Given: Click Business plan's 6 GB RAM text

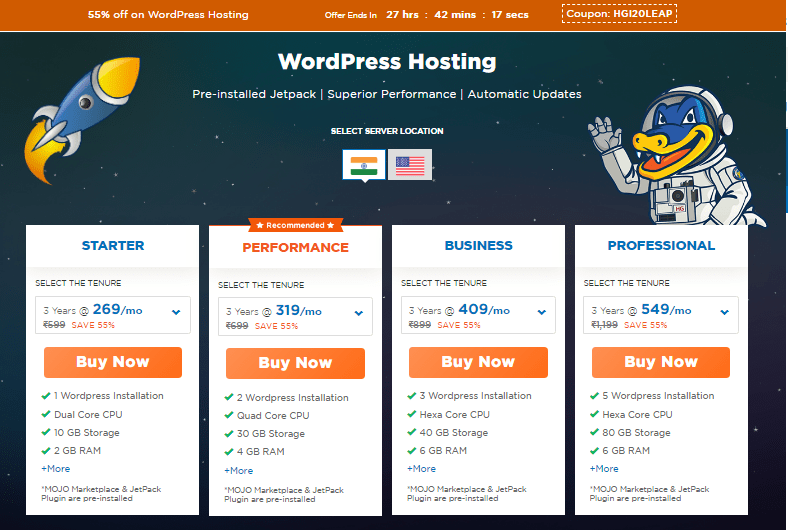Looking at the screenshot, I should (443, 451).
